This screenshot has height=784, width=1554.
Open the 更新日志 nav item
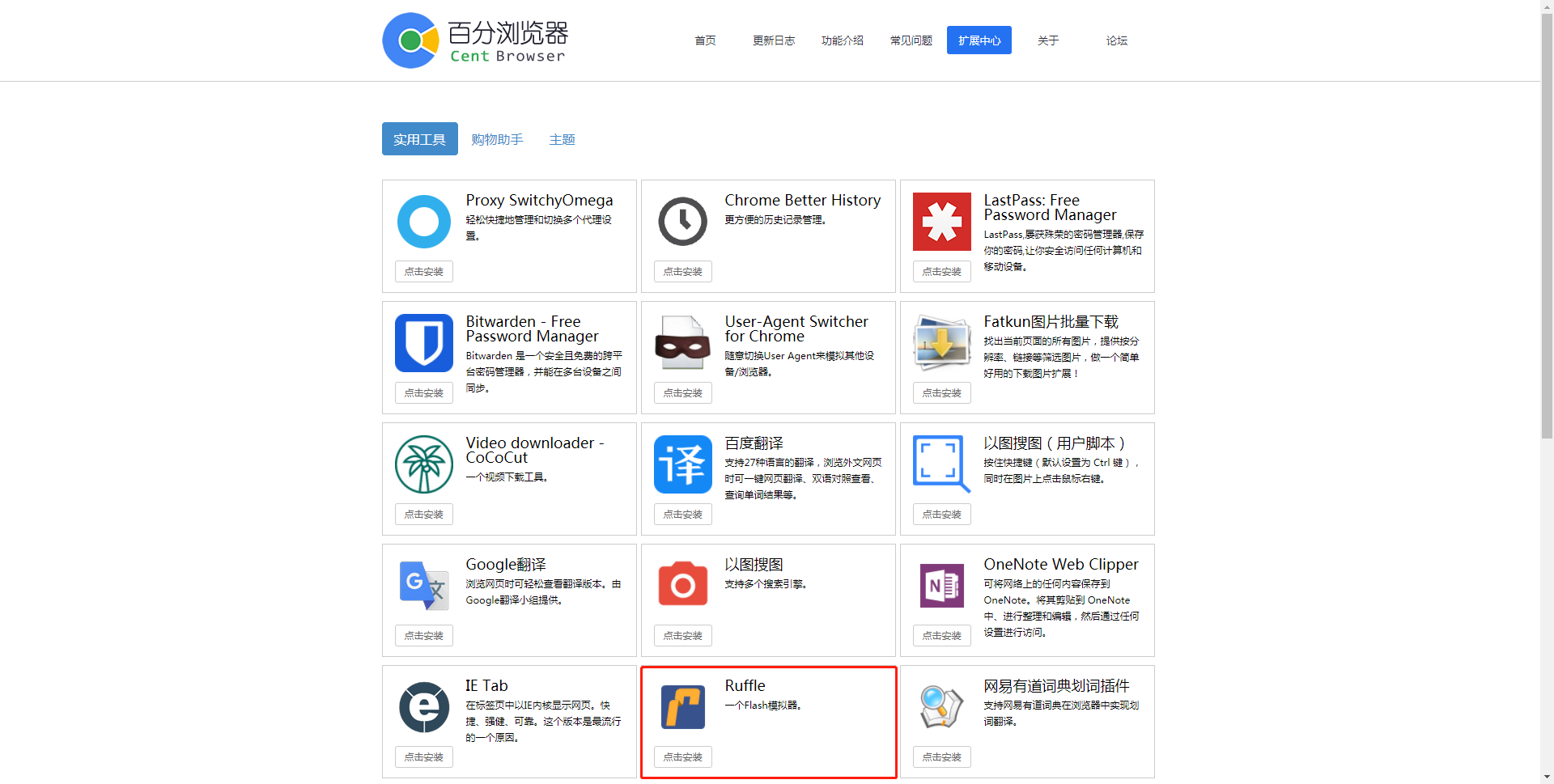click(x=774, y=40)
